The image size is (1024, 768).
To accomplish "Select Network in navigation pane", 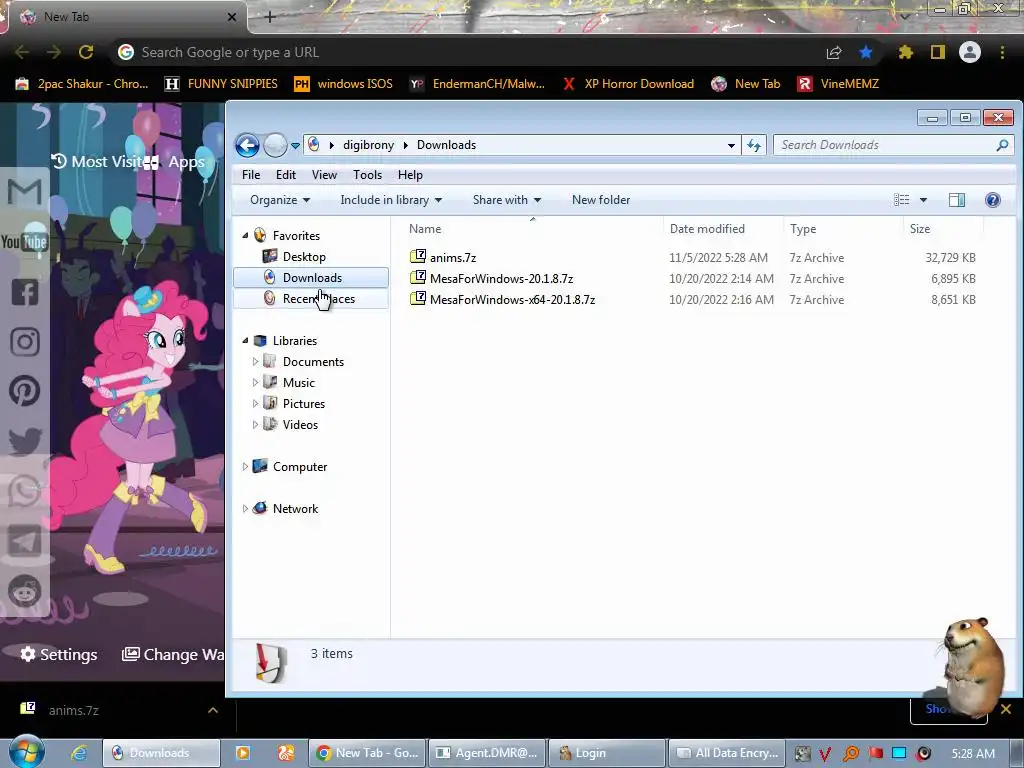I will [x=295, y=508].
